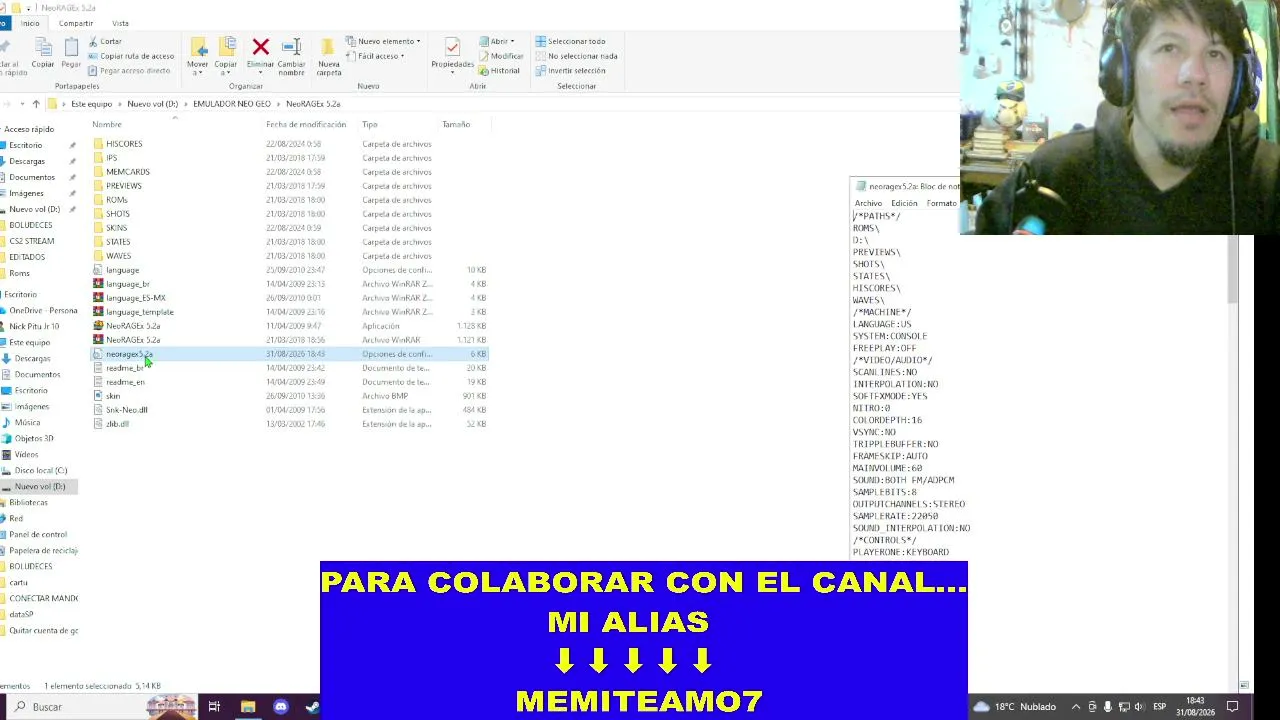Click Seleccionar todo
The image size is (1280, 720).
(570, 41)
